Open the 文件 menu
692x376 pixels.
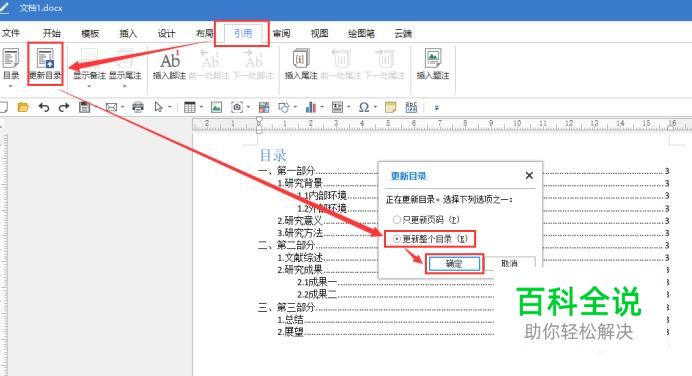(x=11, y=33)
